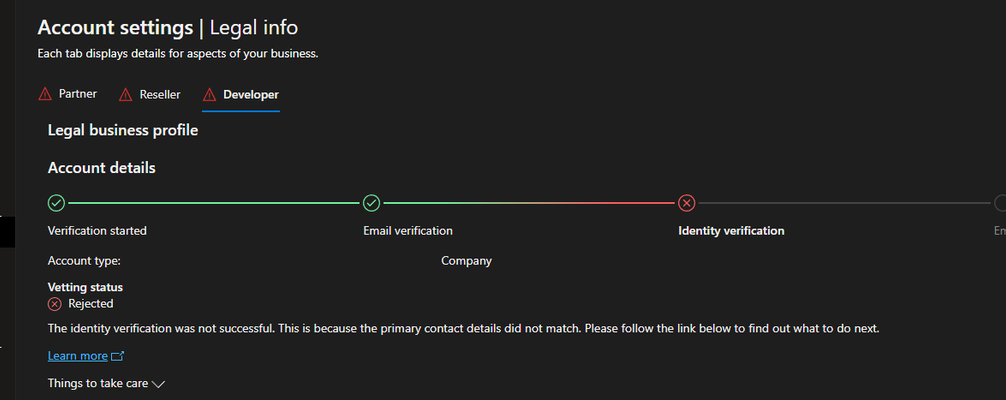This screenshot has width=1006, height=400.
Task: Click the green progress line after Verification started
Action: coord(214,204)
